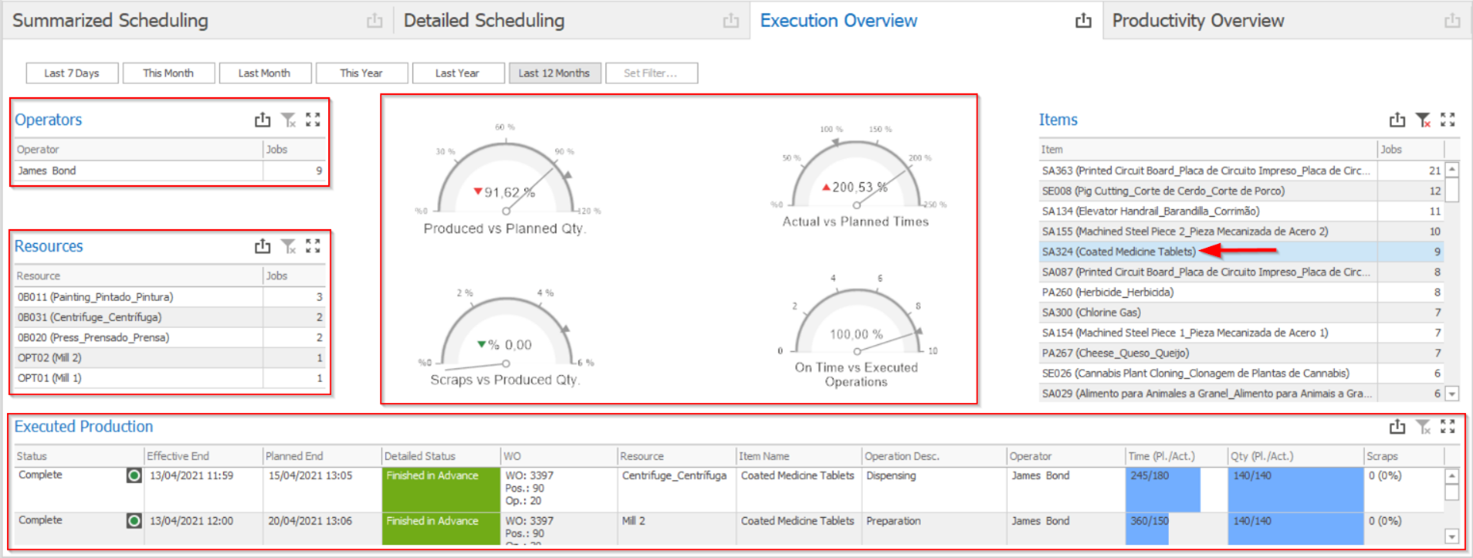Switch to Summarized Scheduling tab

[110, 21]
